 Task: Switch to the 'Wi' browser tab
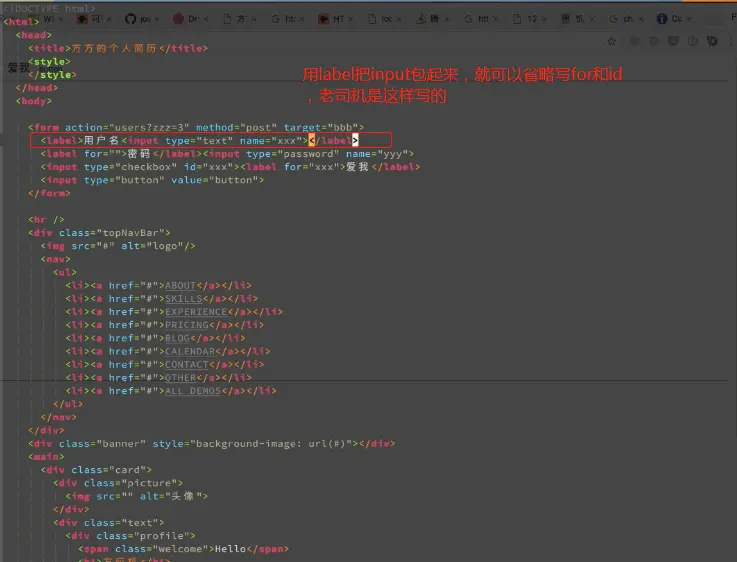tap(46, 19)
